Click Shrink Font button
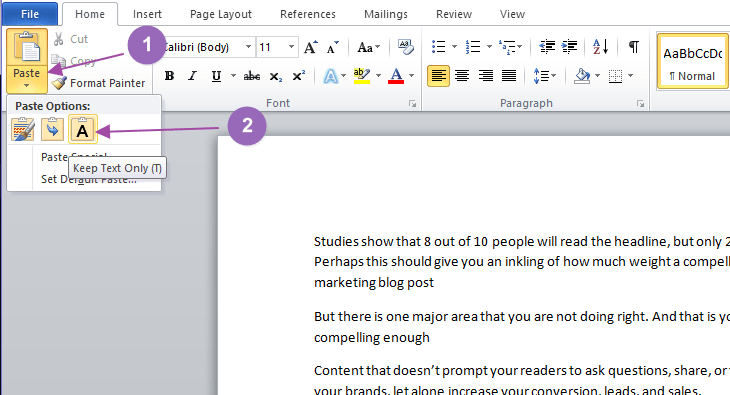Screen dimensions: 730x395 point(332,47)
